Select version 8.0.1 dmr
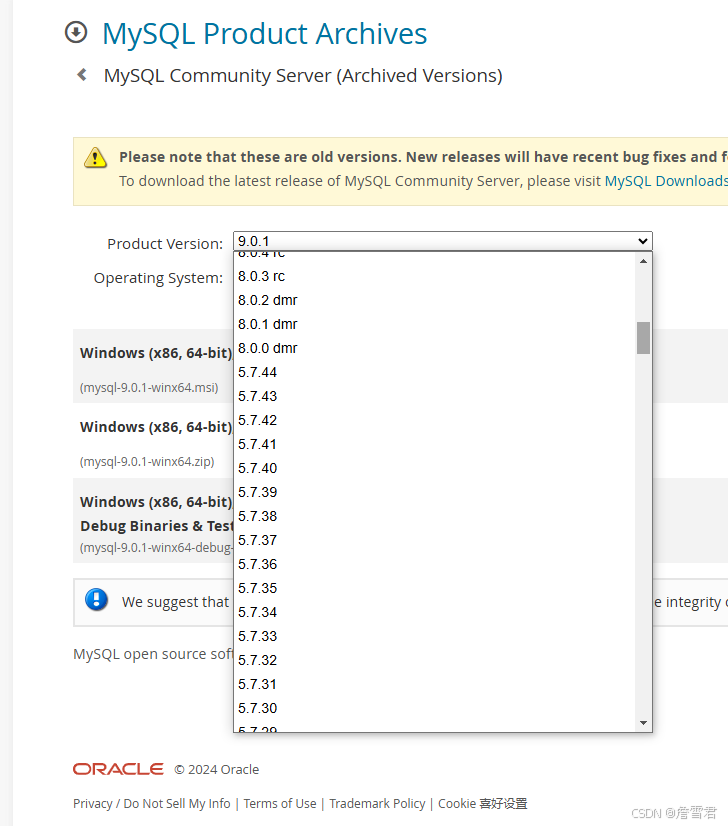 click(x=435, y=324)
